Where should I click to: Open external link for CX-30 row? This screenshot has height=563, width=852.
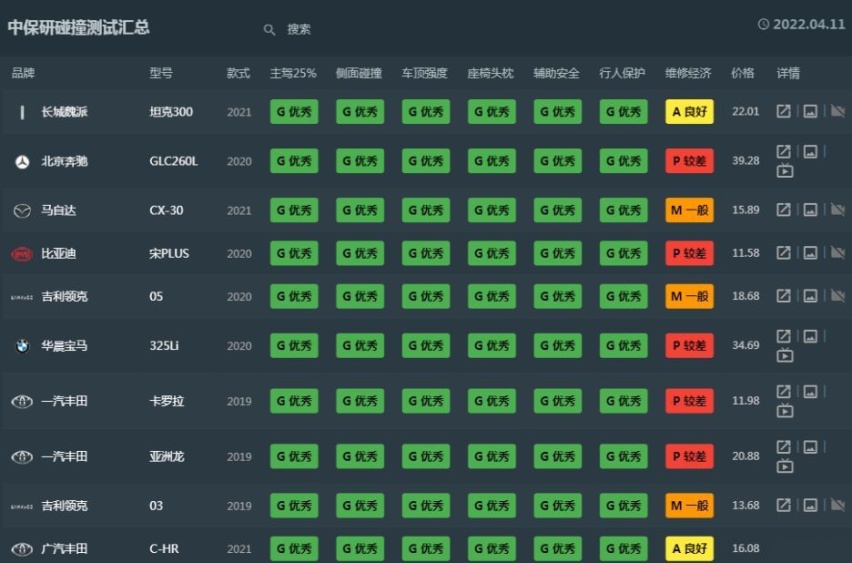click(x=783, y=209)
